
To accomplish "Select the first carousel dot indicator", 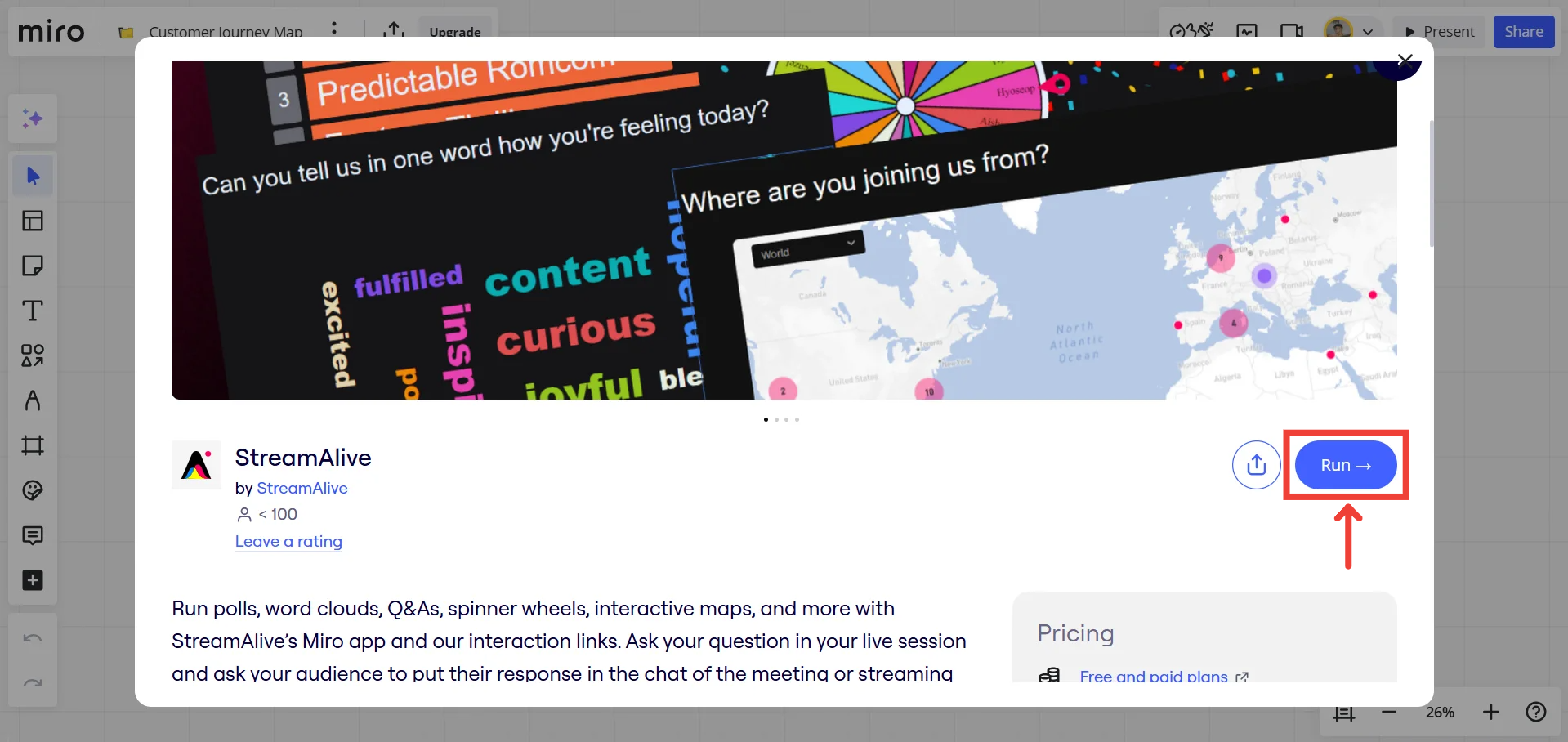I will [x=766, y=419].
